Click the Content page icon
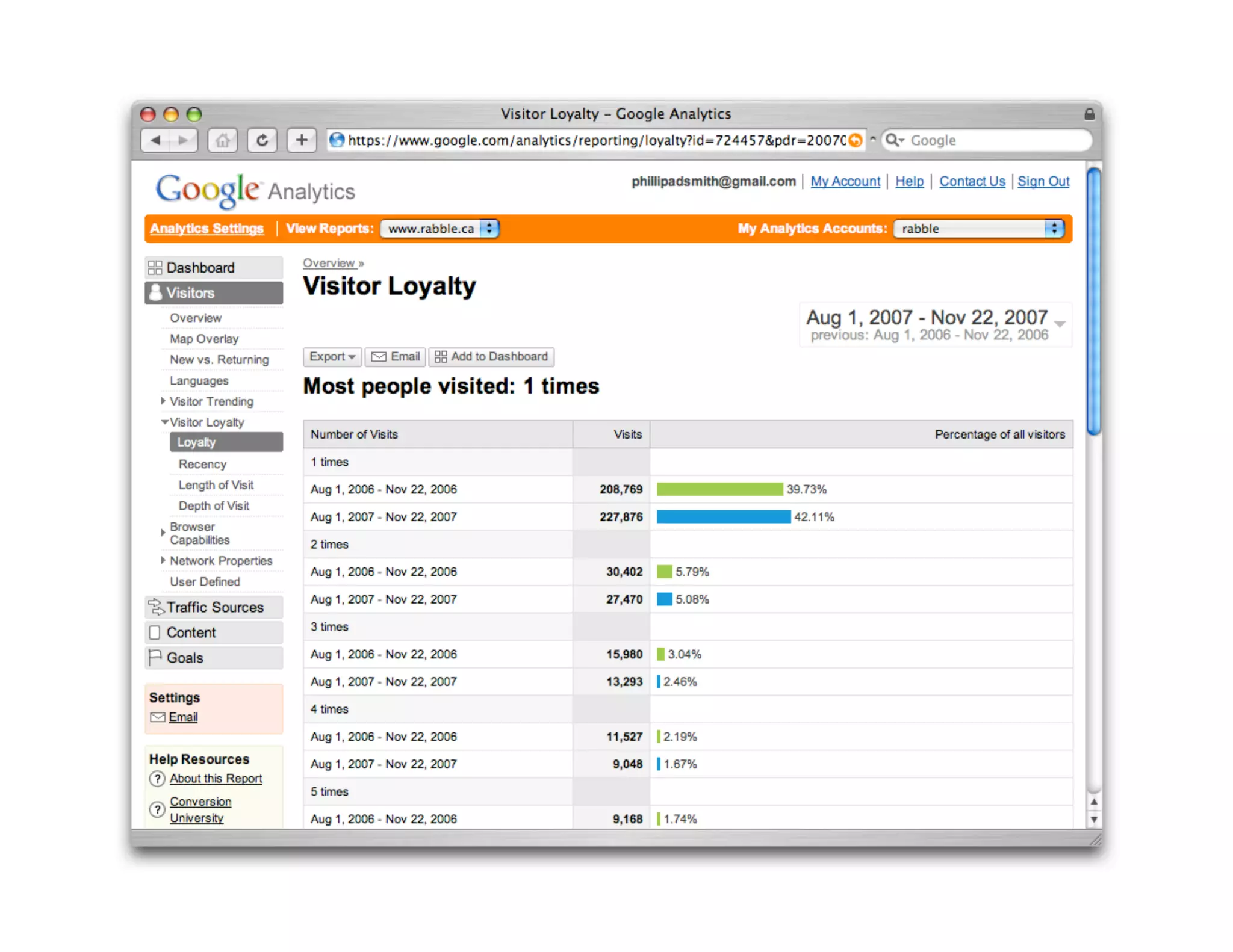 pyautogui.click(x=155, y=632)
